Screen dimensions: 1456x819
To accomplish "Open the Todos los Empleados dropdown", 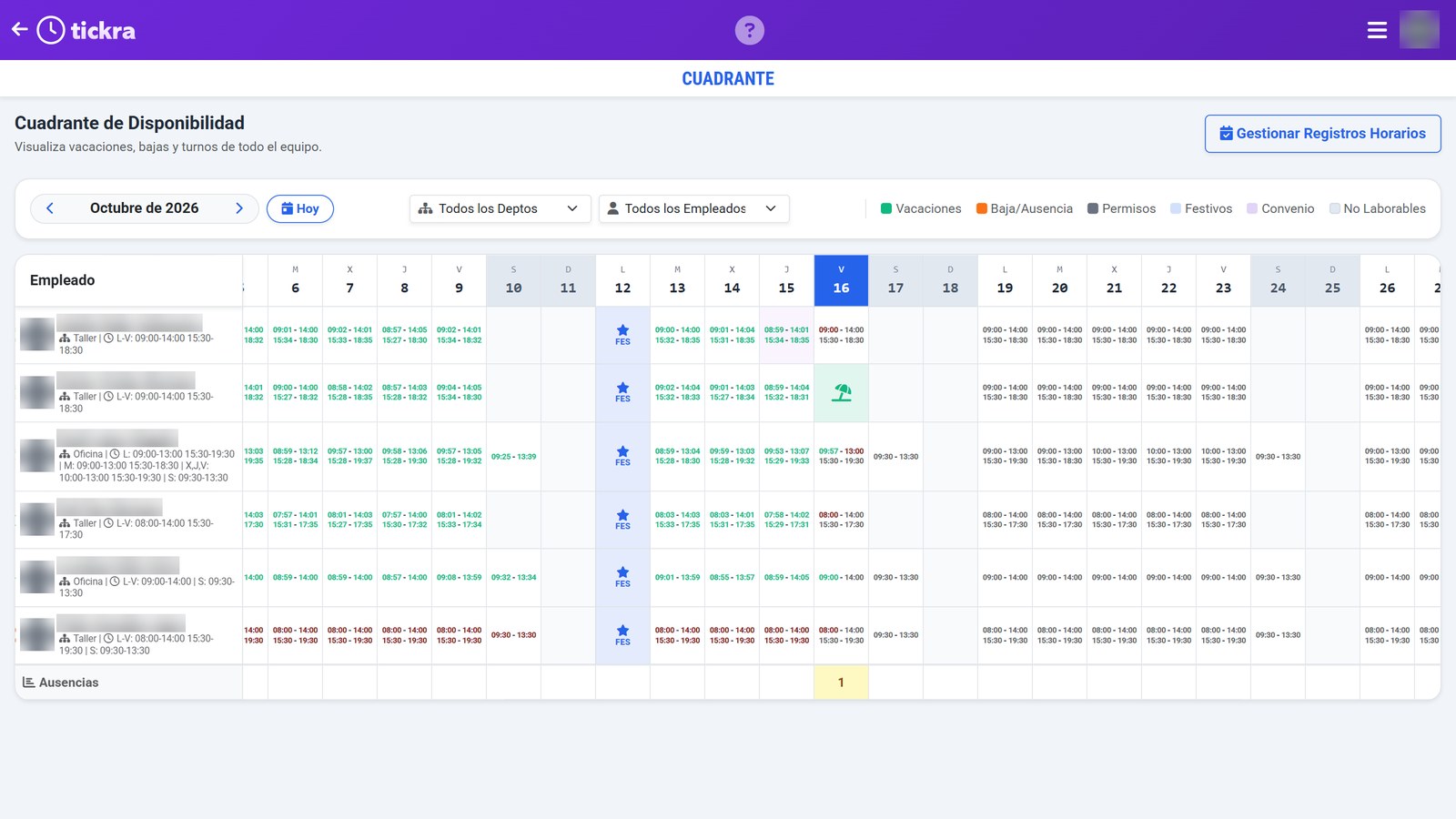I will pos(693,208).
